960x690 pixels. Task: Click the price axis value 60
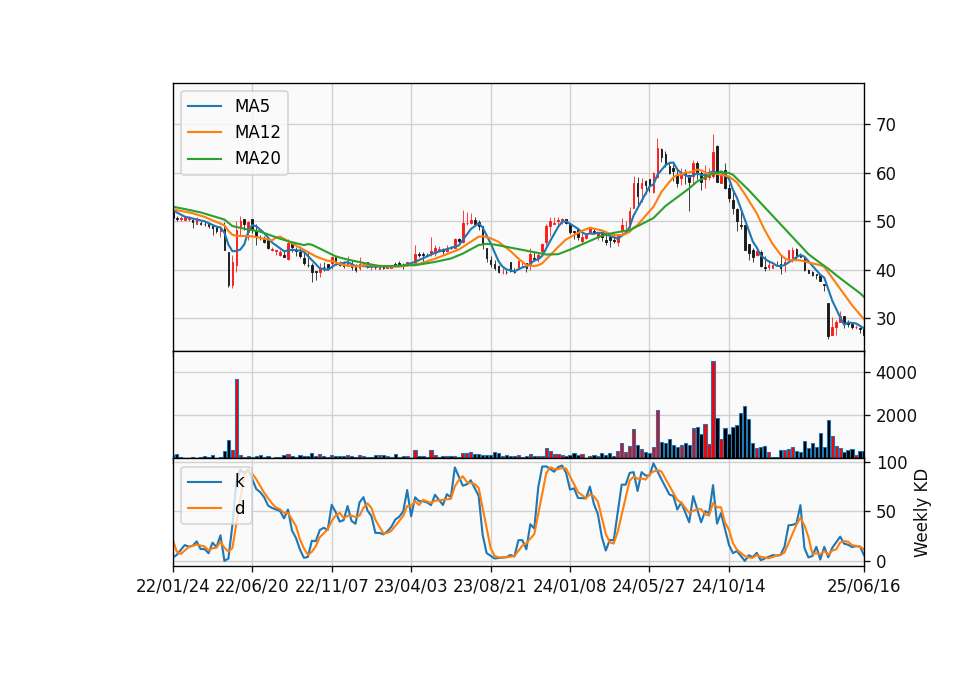point(886,174)
